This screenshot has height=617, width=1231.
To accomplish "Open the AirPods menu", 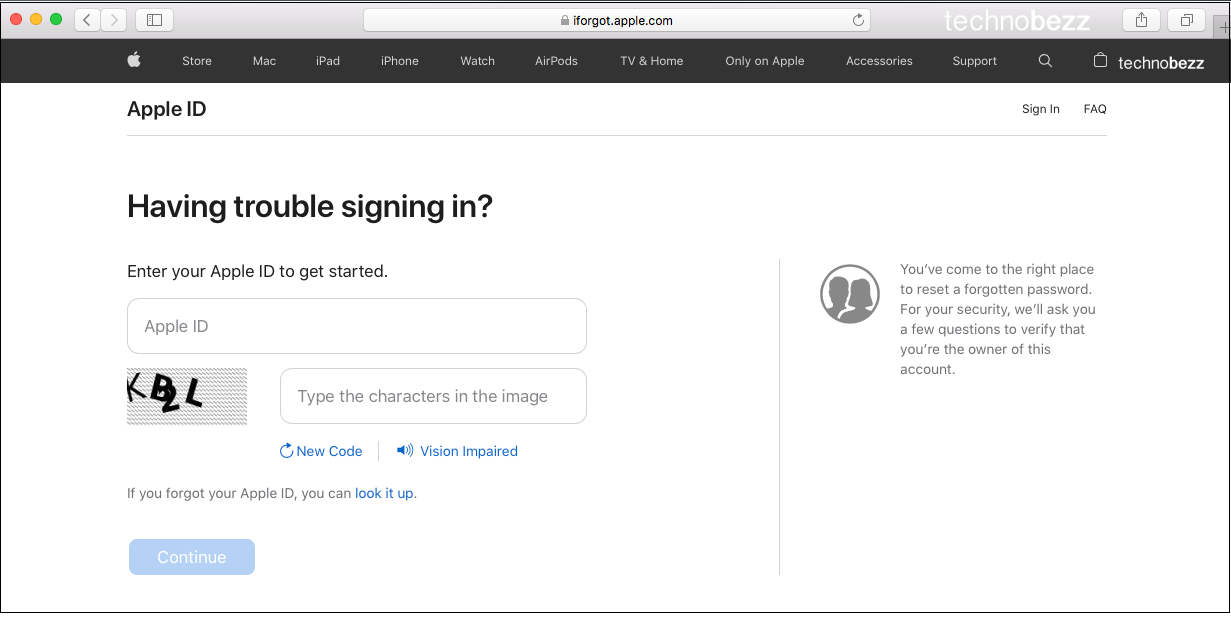I will click(556, 61).
